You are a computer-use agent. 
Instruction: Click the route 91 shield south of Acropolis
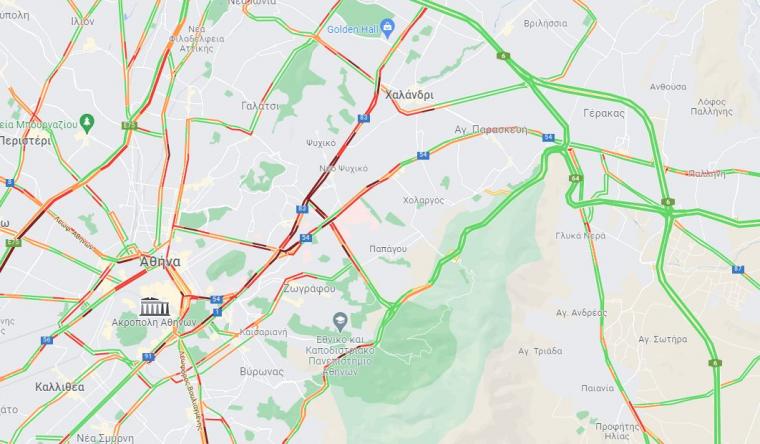[x=148, y=357]
